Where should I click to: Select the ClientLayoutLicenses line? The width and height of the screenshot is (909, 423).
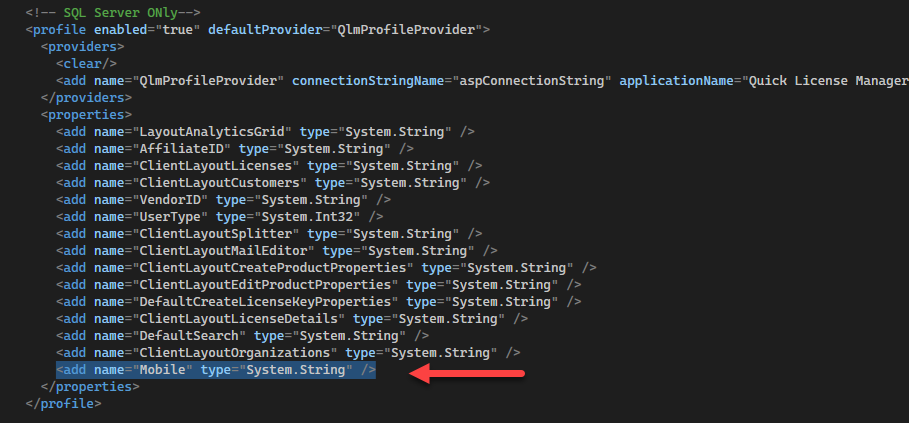click(x=269, y=166)
